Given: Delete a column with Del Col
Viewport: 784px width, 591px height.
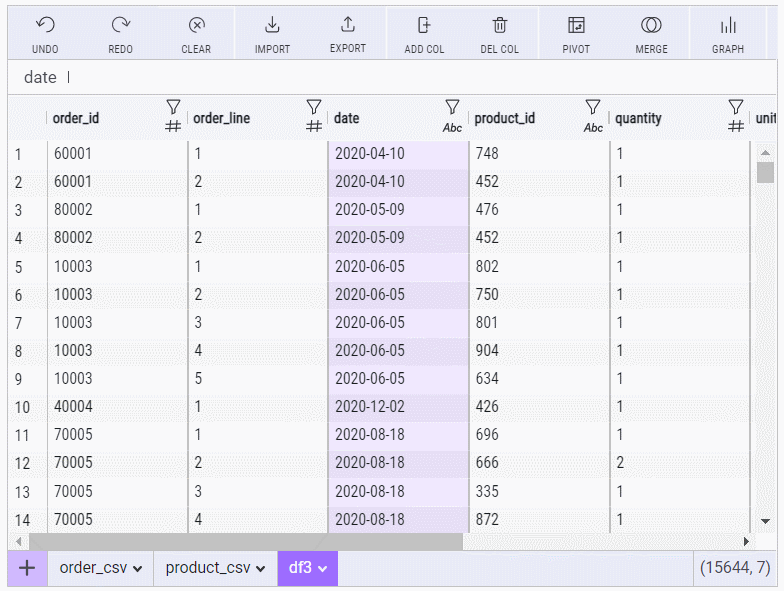Looking at the screenshot, I should [500, 26].
